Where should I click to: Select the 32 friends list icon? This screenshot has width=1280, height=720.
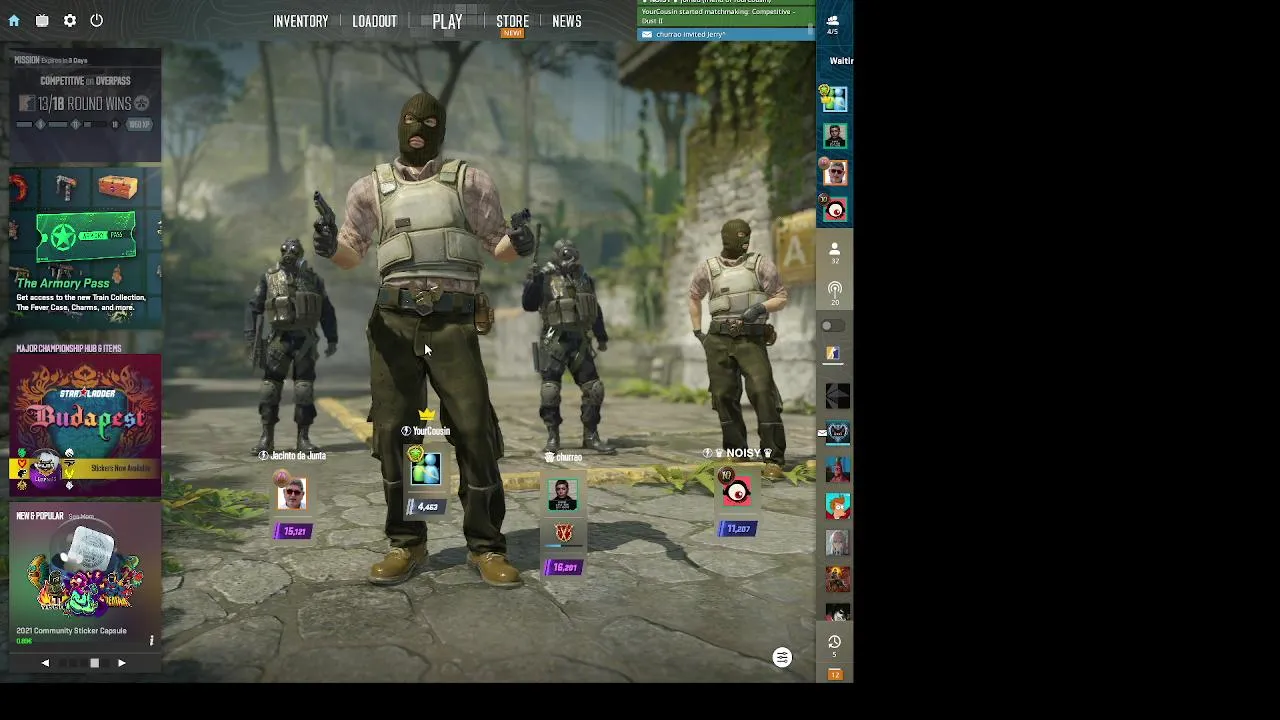(835, 252)
